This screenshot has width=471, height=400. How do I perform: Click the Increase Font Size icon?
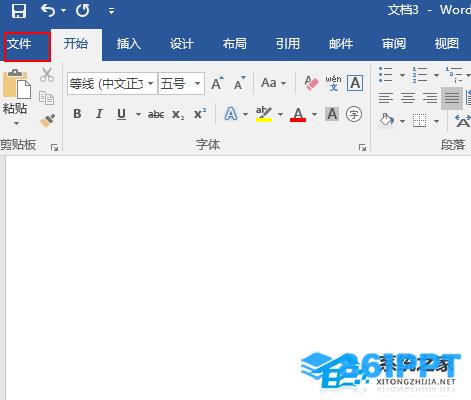217,83
